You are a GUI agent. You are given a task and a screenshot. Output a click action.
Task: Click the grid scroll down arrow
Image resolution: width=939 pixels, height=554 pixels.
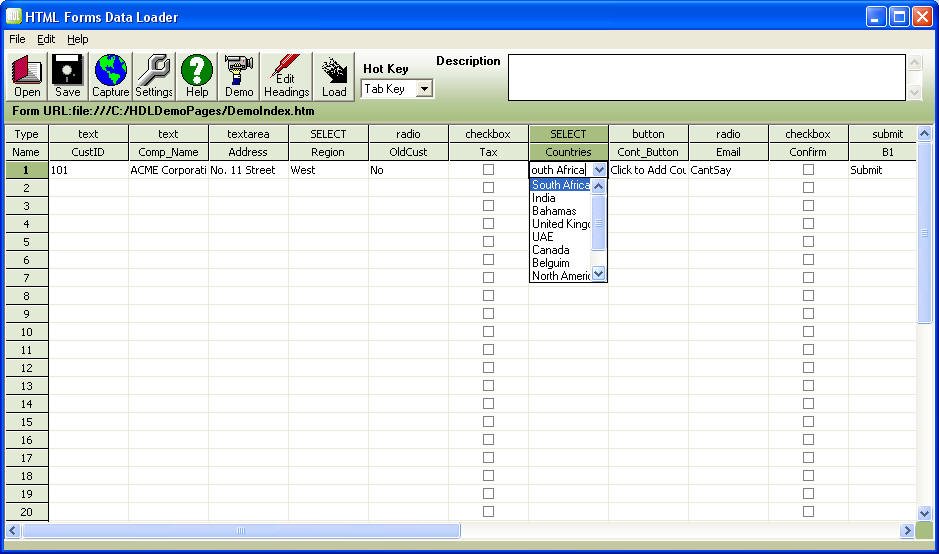924,513
